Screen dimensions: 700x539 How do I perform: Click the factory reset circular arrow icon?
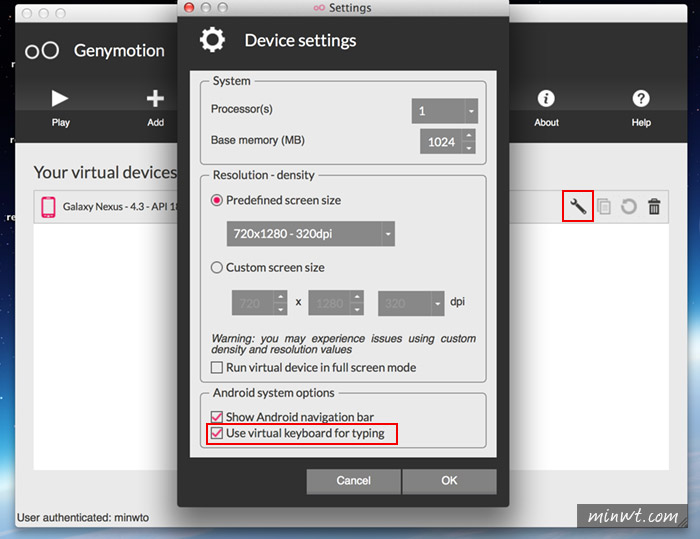pos(629,206)
